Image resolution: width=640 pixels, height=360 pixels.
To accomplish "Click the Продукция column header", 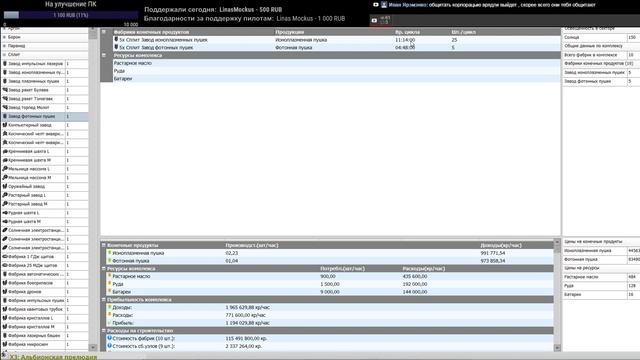I will [289, 32].
